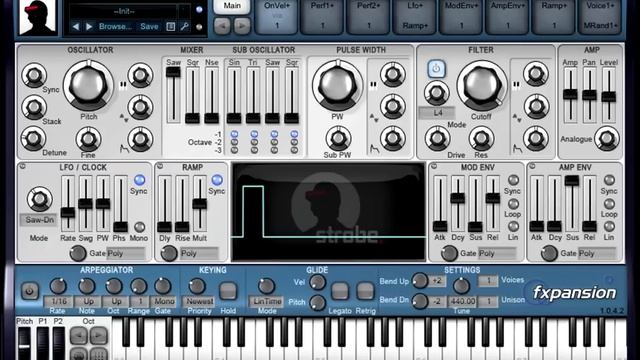
Task: Toggle LFO Mono button
Action: click(x=139, y=227)
